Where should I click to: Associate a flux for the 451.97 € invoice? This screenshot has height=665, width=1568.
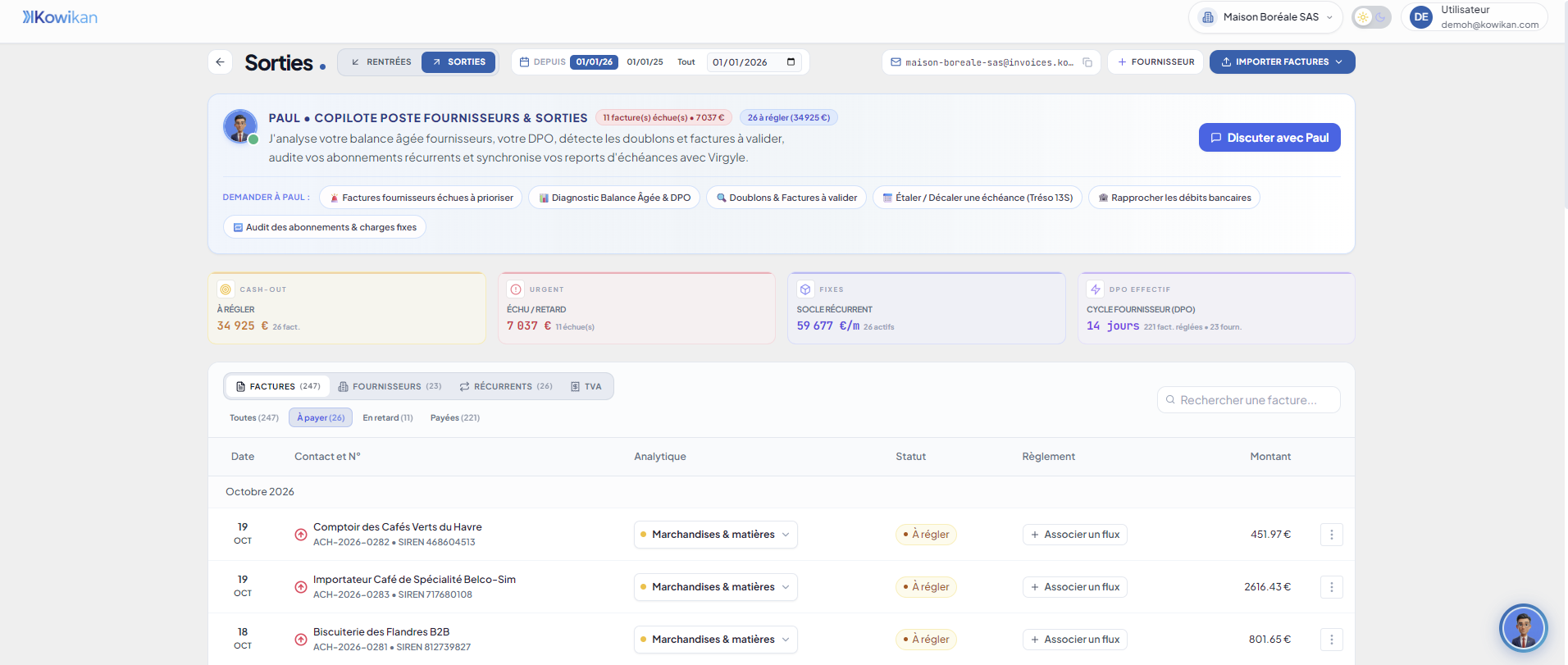coord(1074,535)
